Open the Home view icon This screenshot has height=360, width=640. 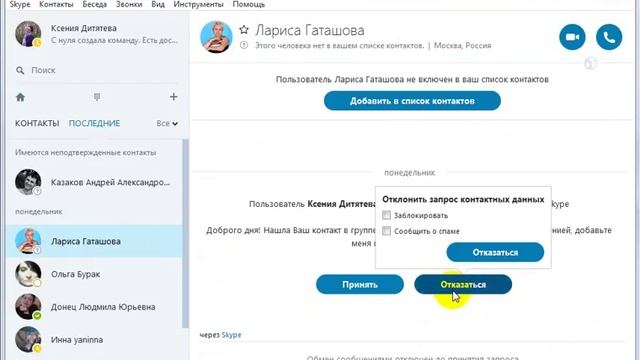click(20, 97)
